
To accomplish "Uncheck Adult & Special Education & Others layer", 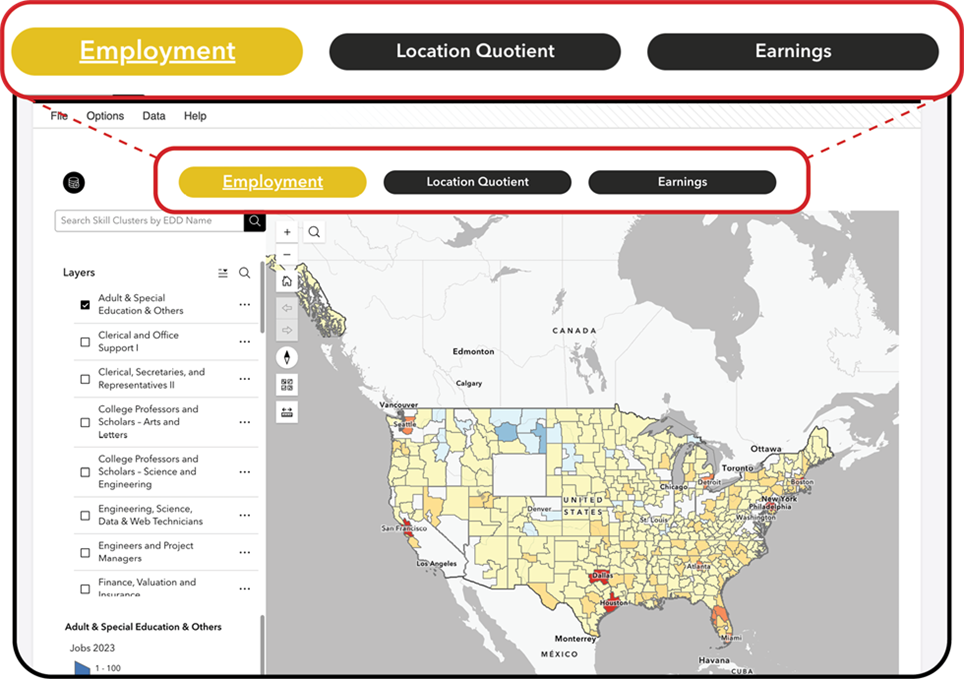I will pyautogui.click(x=85, y=305).
